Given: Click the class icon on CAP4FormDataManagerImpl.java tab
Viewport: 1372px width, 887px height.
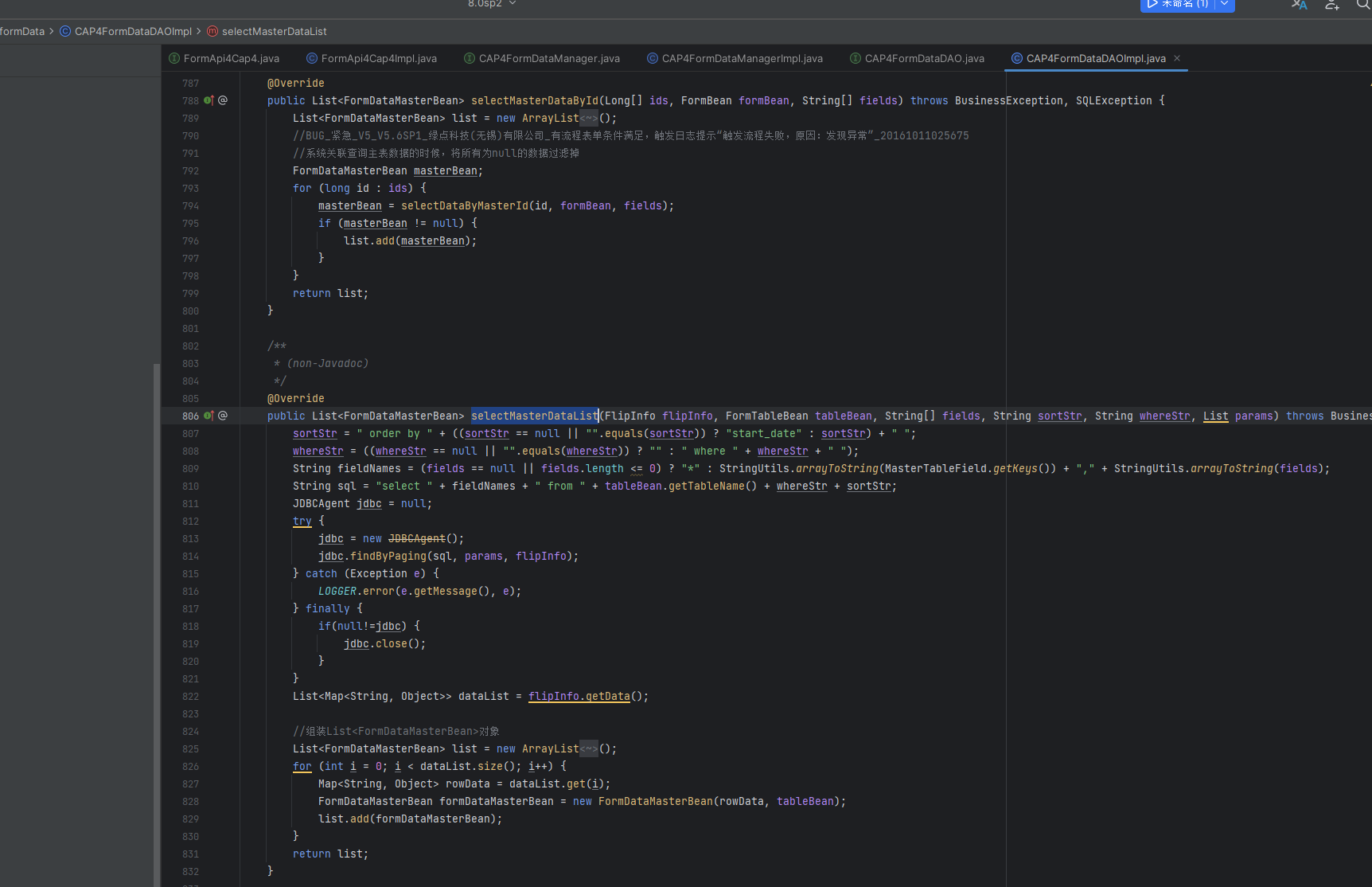Looking at the screenshot, I should click(653, 58).
